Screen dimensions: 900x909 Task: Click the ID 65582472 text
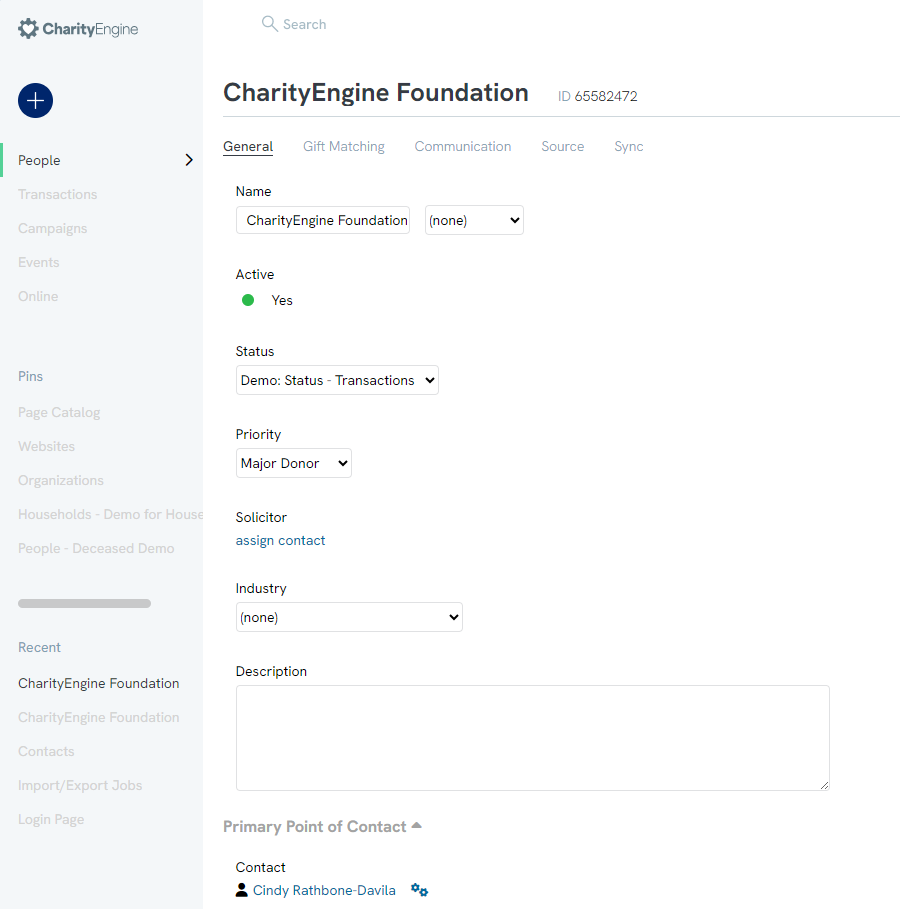pyautogui.click(x=597, y=96)
